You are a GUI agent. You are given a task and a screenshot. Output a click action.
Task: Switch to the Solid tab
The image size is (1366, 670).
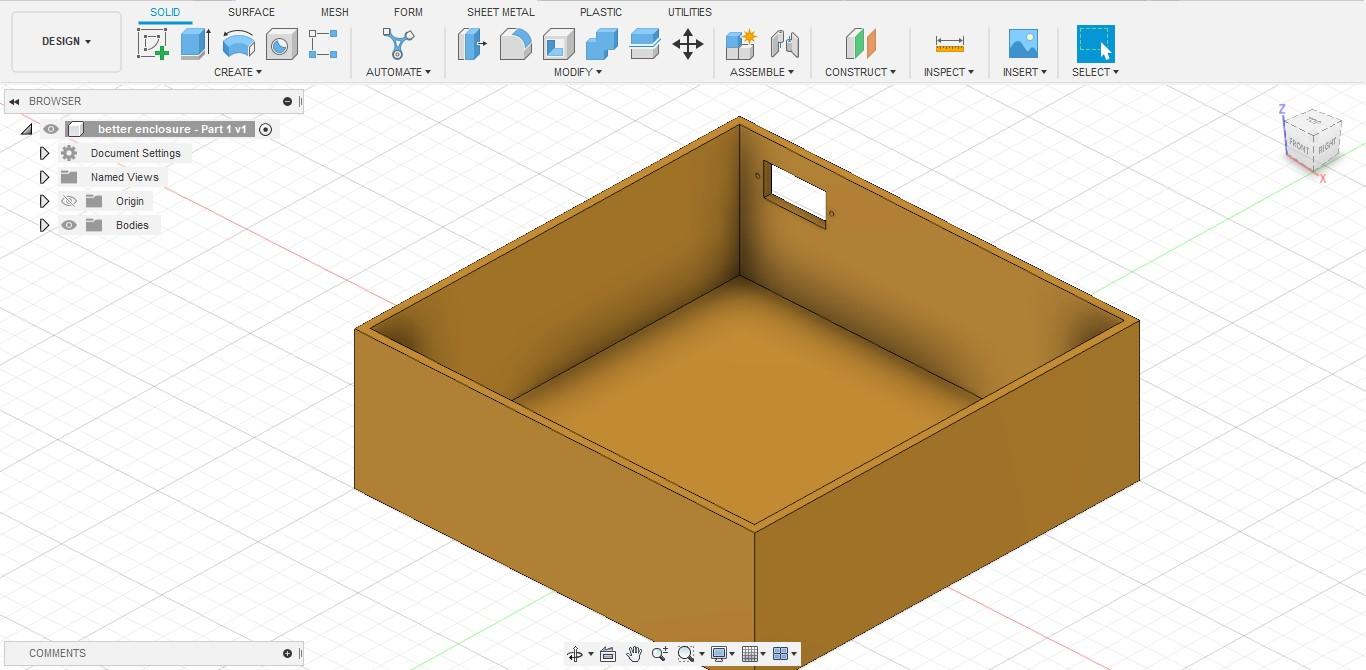[165, 12]
